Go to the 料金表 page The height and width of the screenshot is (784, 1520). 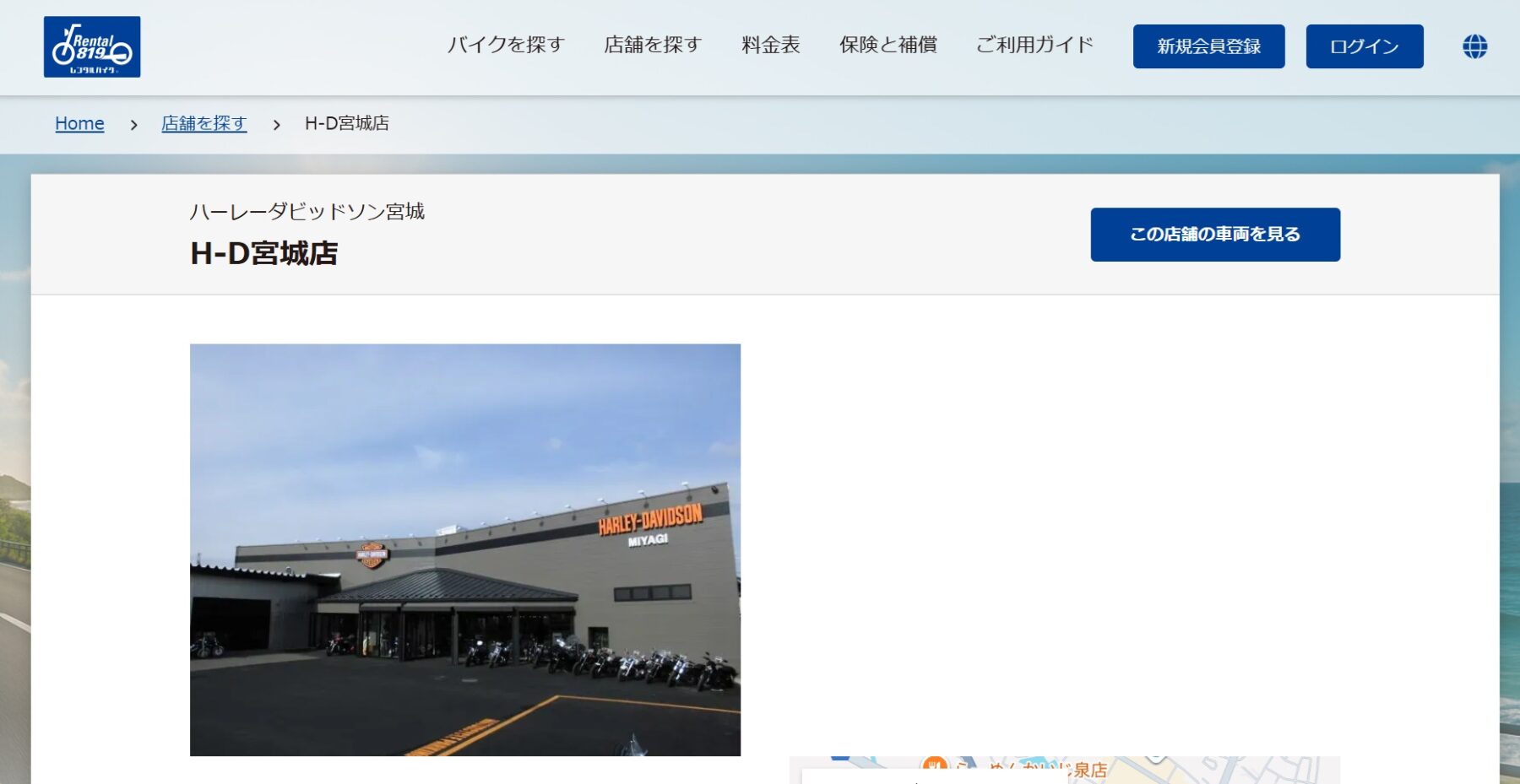point(770,45)
